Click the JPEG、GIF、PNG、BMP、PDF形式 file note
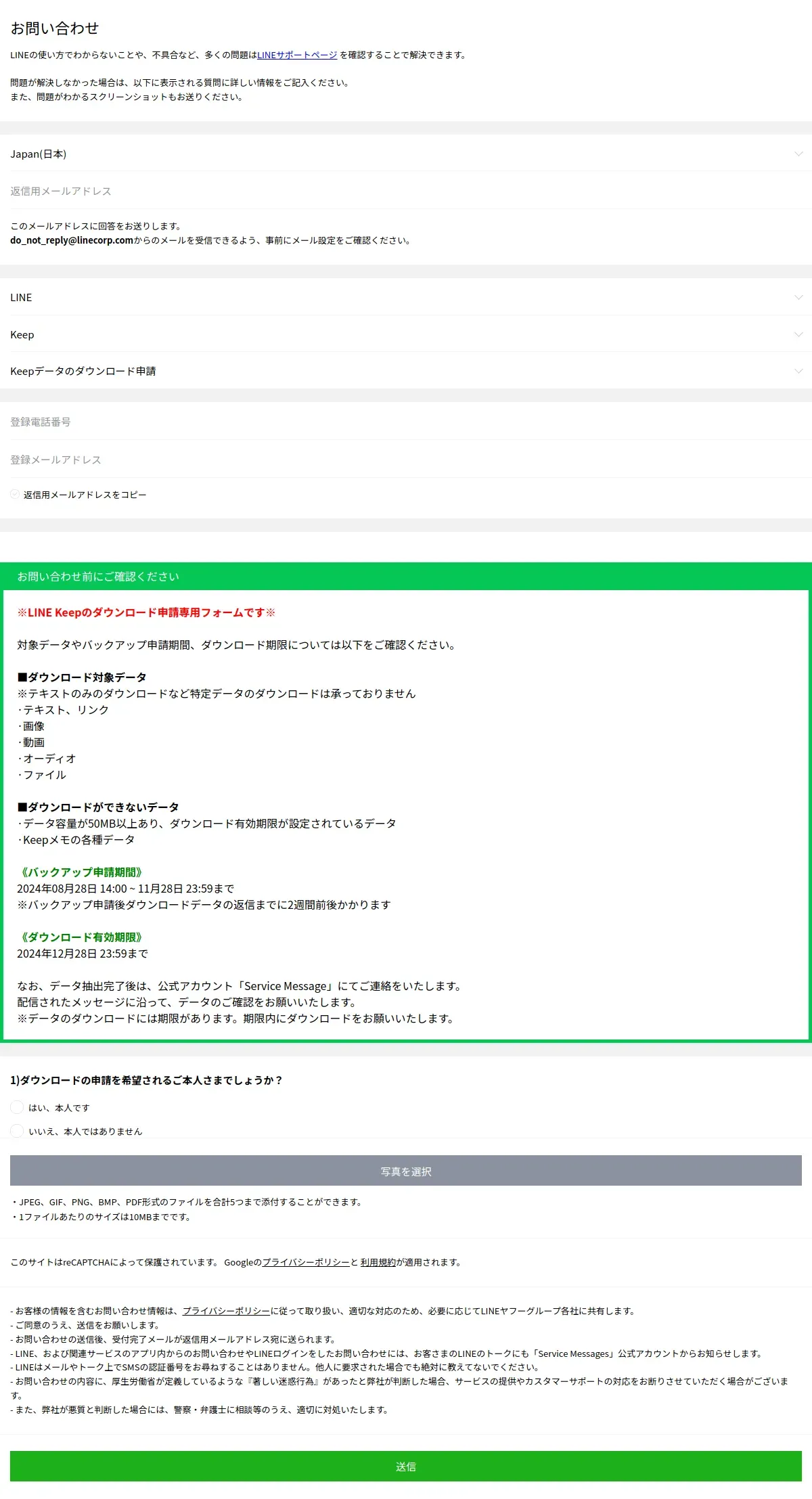 coord(188,1202)
